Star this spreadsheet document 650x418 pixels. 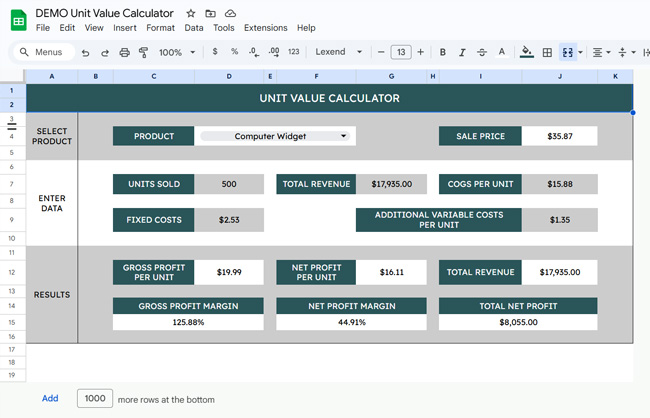point(191,13)
